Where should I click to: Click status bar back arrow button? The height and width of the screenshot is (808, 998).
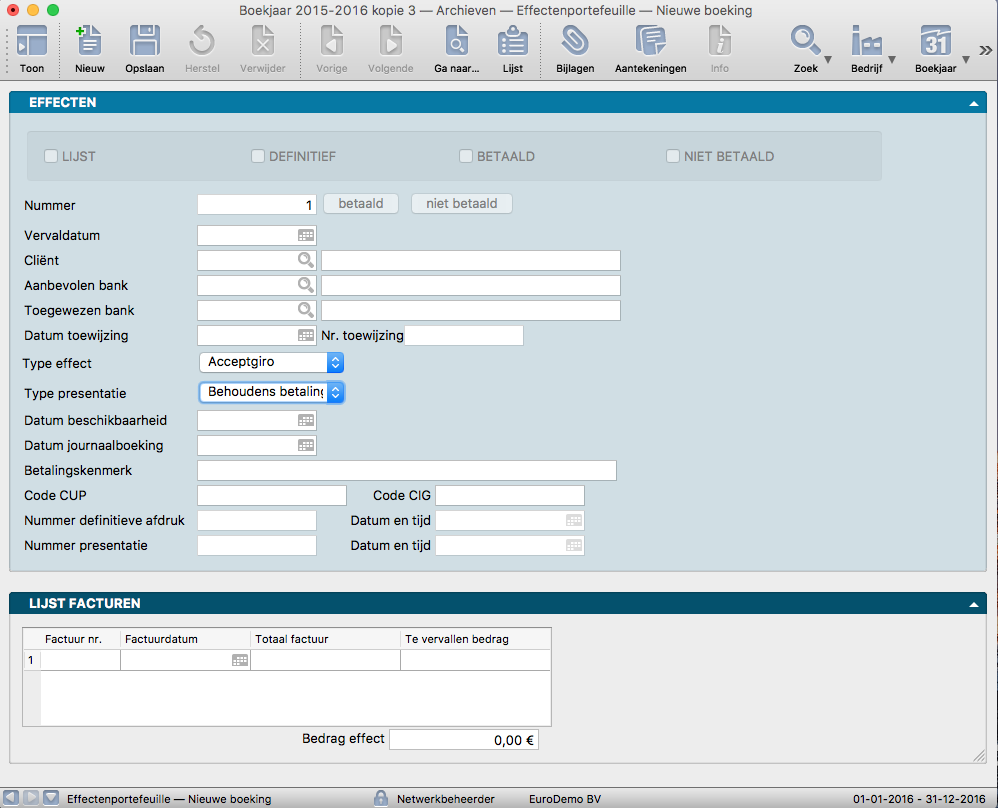click(x=11, y=798)
